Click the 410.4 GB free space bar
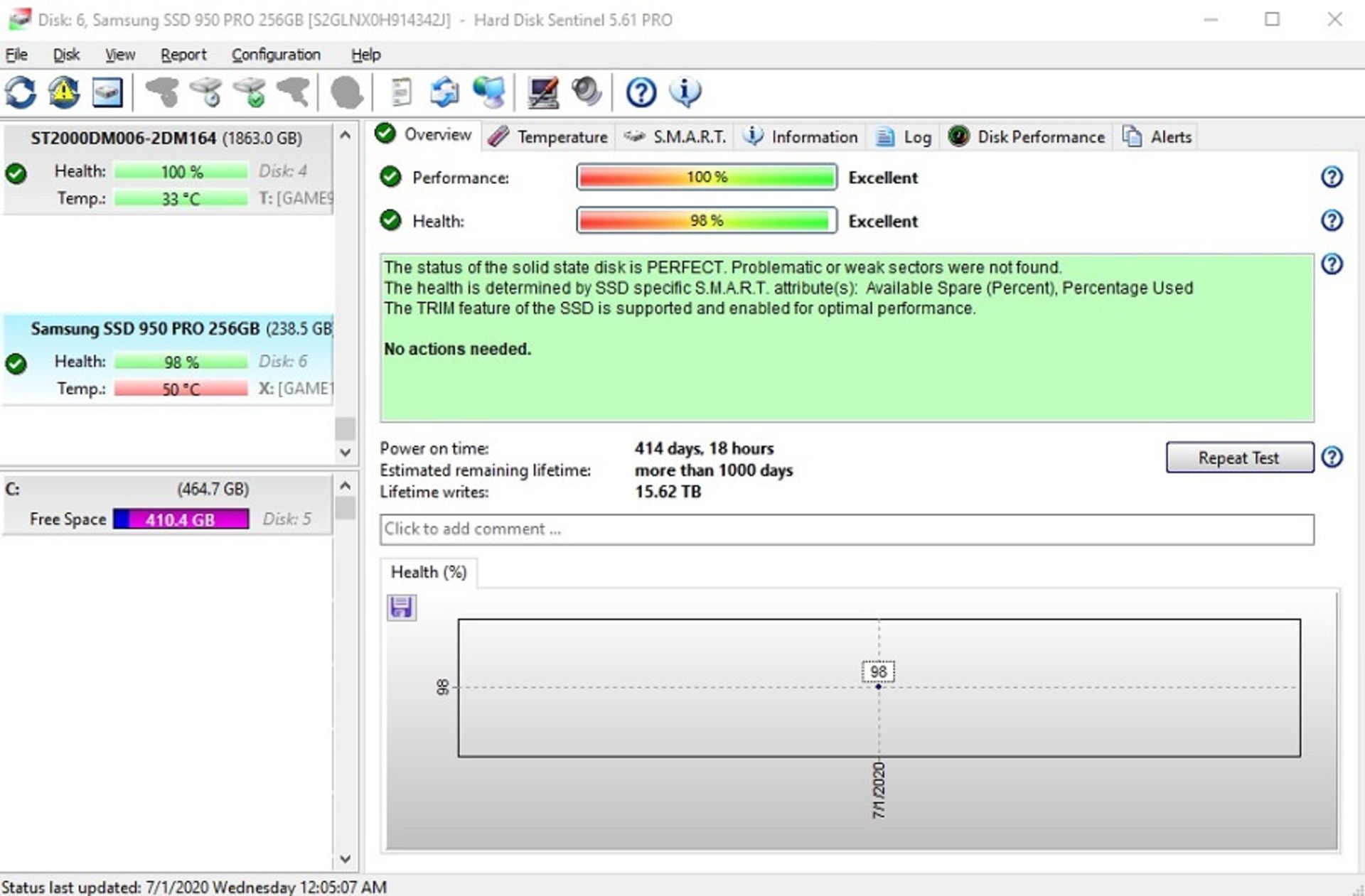Screen dimensions: 1365x896 (181, 519)
